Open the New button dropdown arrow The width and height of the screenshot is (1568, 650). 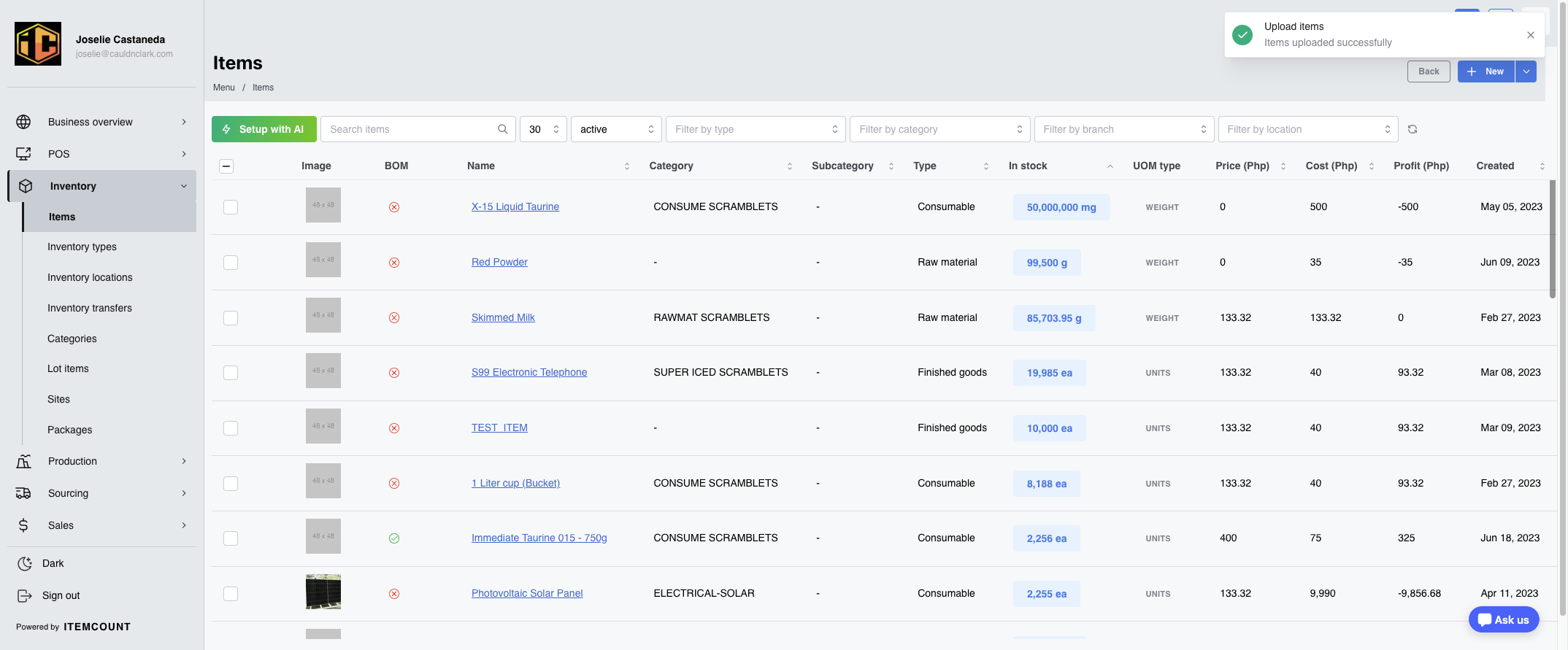(1526, 71)
